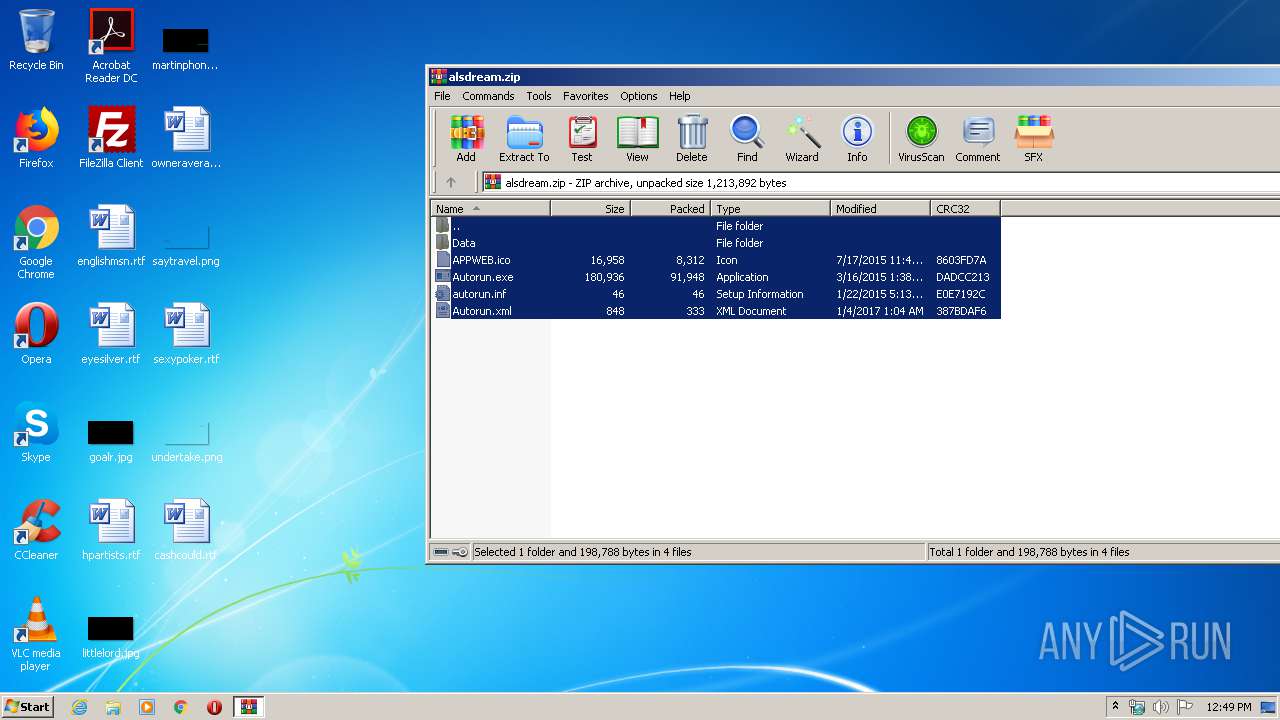
Task: Click the Find toolbar icon
Action: pos(747,139)
